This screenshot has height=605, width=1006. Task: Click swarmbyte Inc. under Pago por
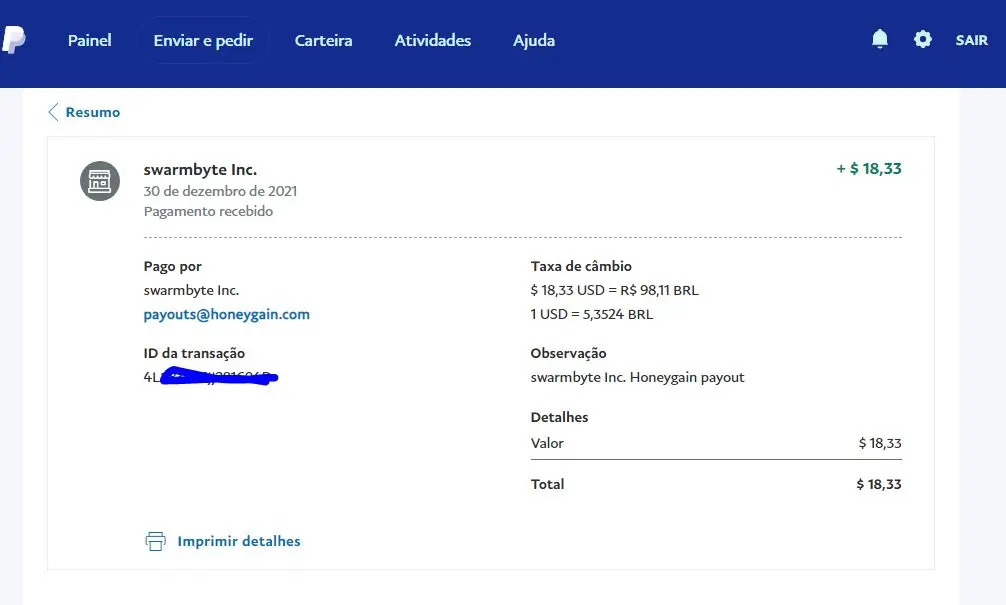(x=191, y=291)
